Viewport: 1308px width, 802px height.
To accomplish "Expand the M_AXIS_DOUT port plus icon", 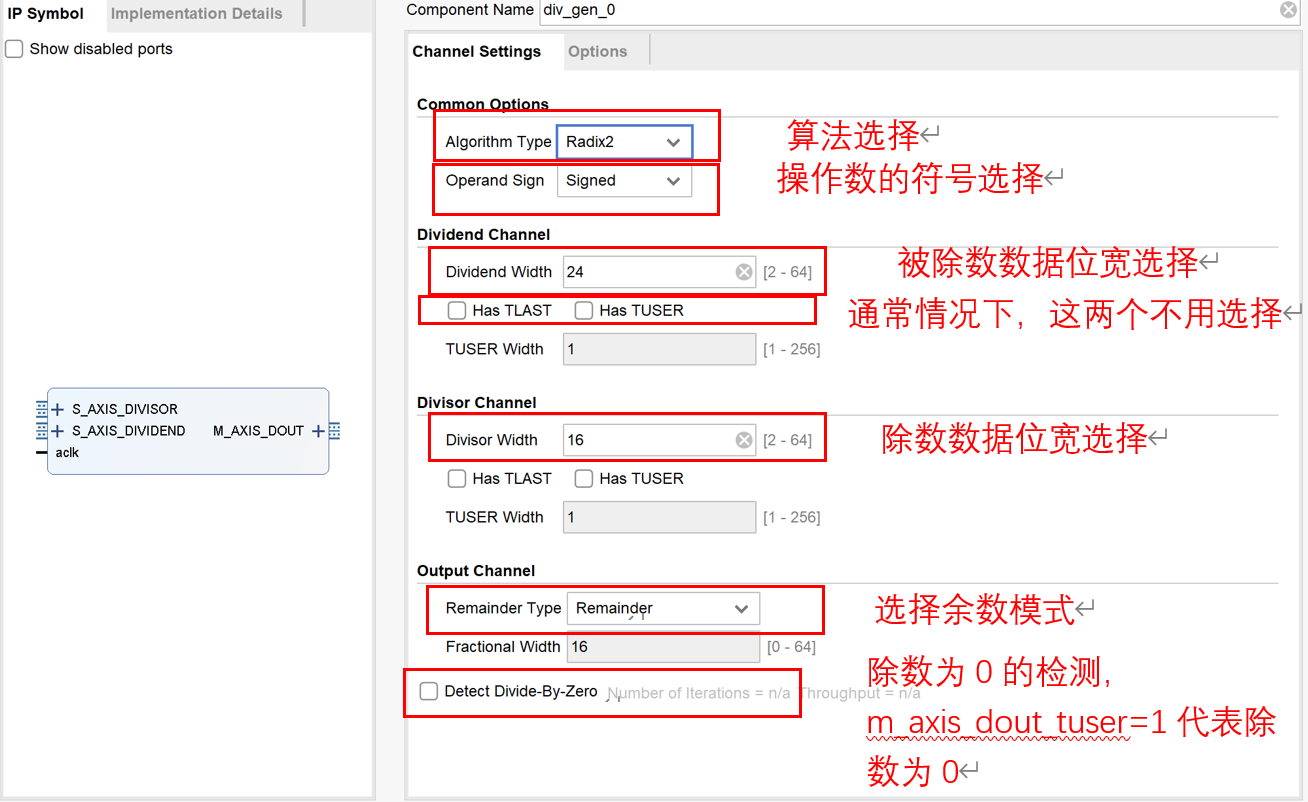I will (318, 431).
